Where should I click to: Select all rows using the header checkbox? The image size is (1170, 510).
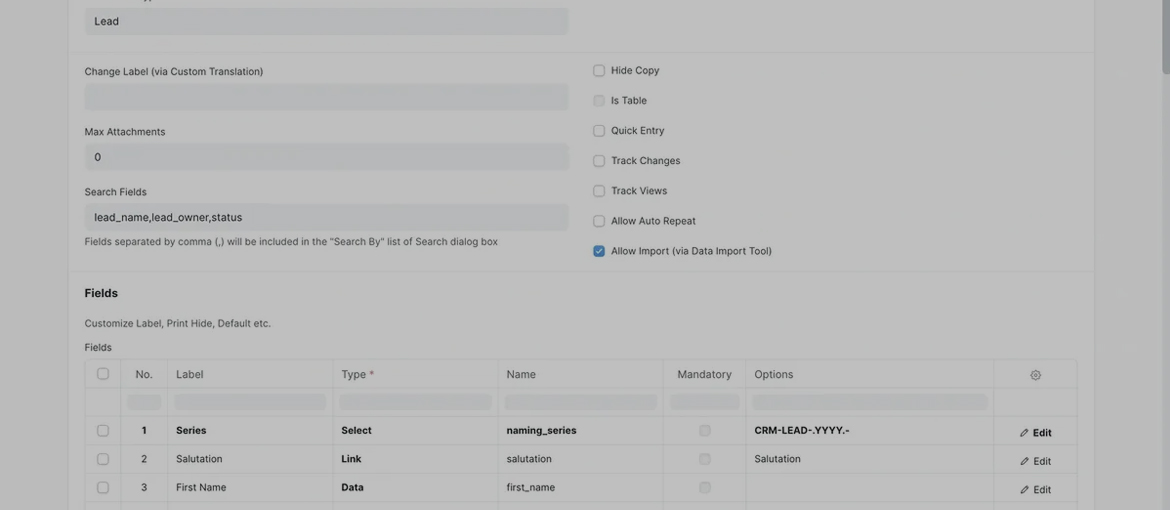click(103, 374)
